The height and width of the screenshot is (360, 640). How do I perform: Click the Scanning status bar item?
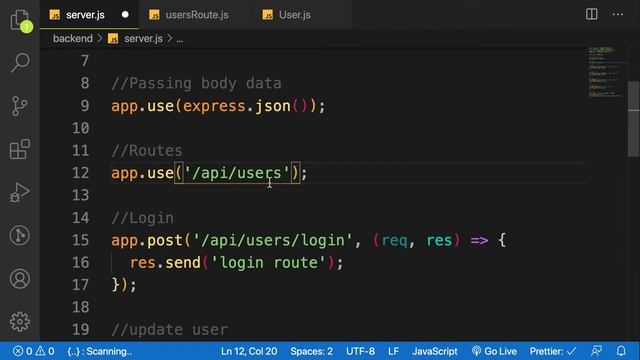click(x=100, y=351)
